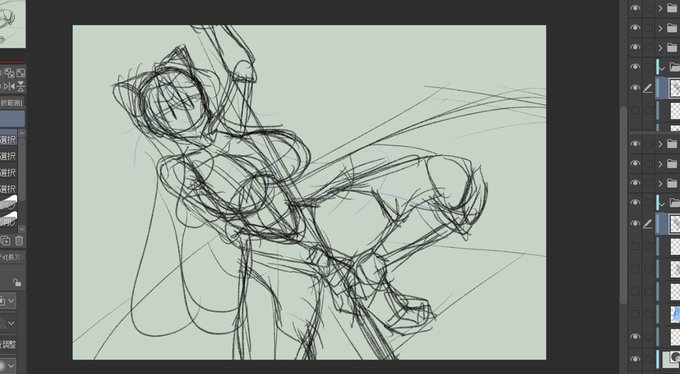Show the hidden layer with blue painted thumbnail

point(635,314)
